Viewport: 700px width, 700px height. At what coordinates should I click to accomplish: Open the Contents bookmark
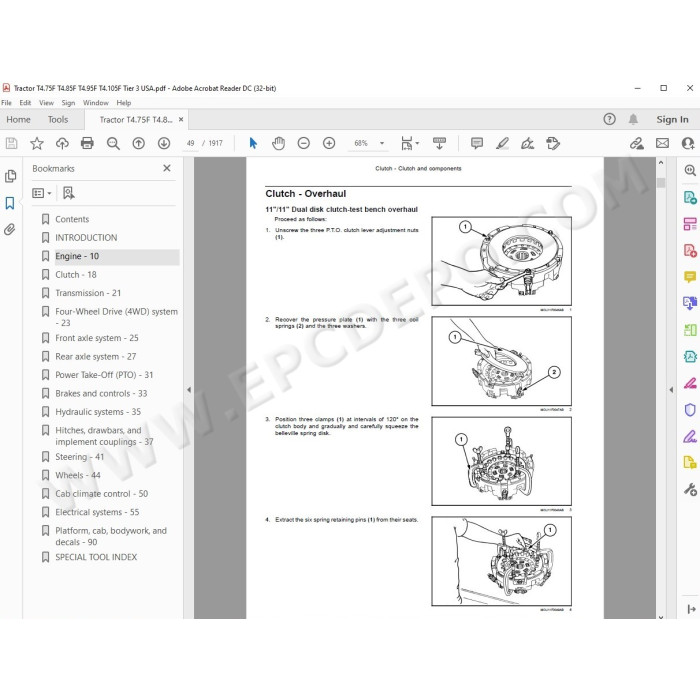click(72, 219)
